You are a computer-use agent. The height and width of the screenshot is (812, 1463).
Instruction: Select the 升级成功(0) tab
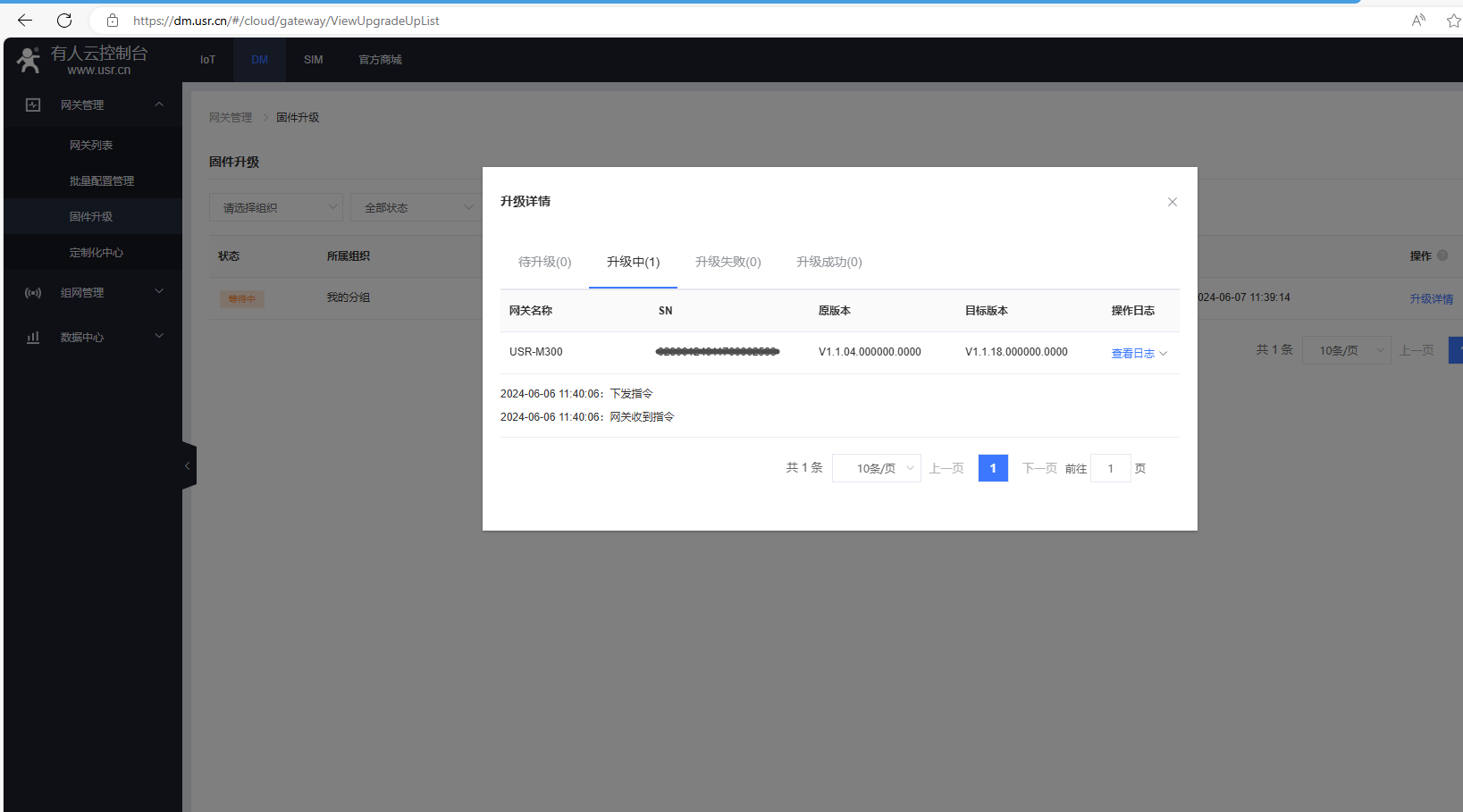pyautogui.click(x=828, y=262)
